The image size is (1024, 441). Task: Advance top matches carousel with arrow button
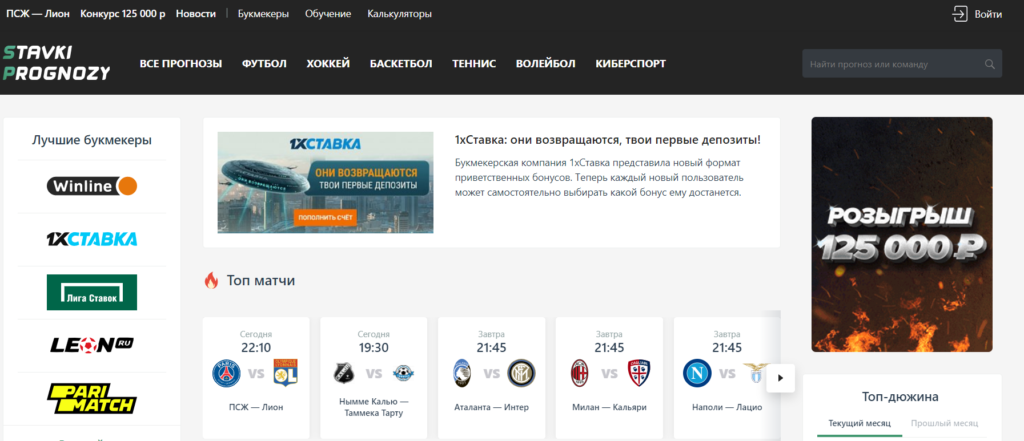point(780,378)
